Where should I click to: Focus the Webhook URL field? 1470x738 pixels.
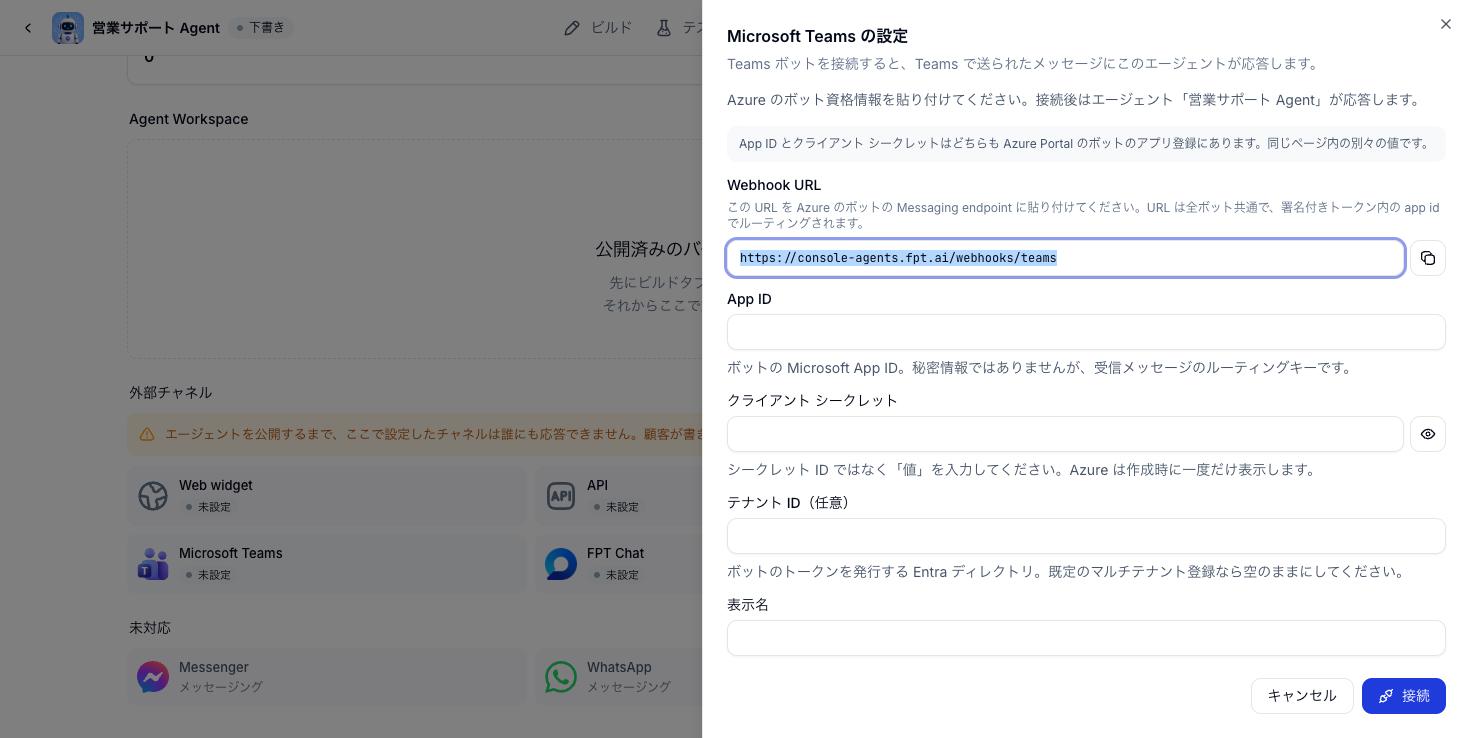1066,258
